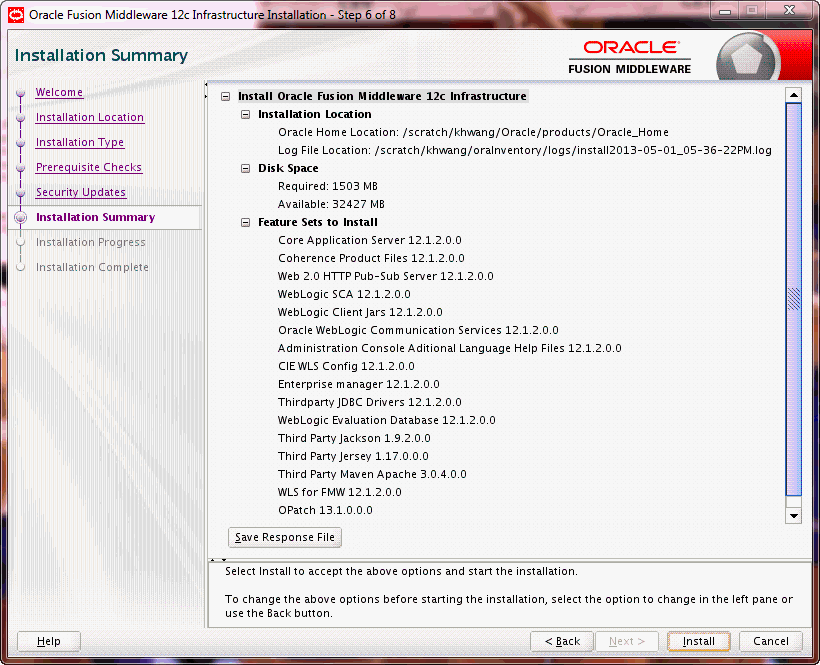
Task: Select WebLogic SCA 12.1.2.0.0 row
Action: pyautogui.click(x=344, y=294)
